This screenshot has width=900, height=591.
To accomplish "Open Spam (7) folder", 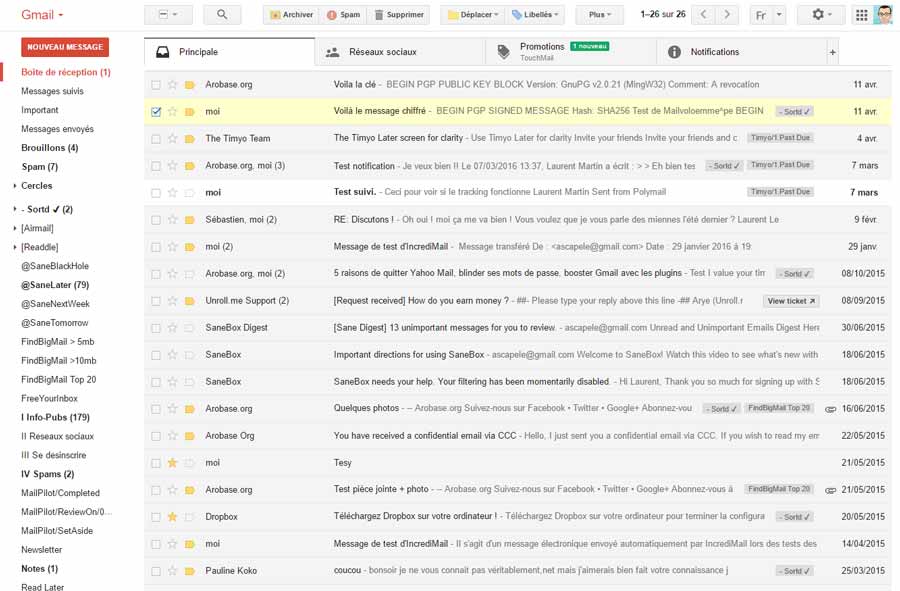I will pyautogui.click(x=40, y=167).
